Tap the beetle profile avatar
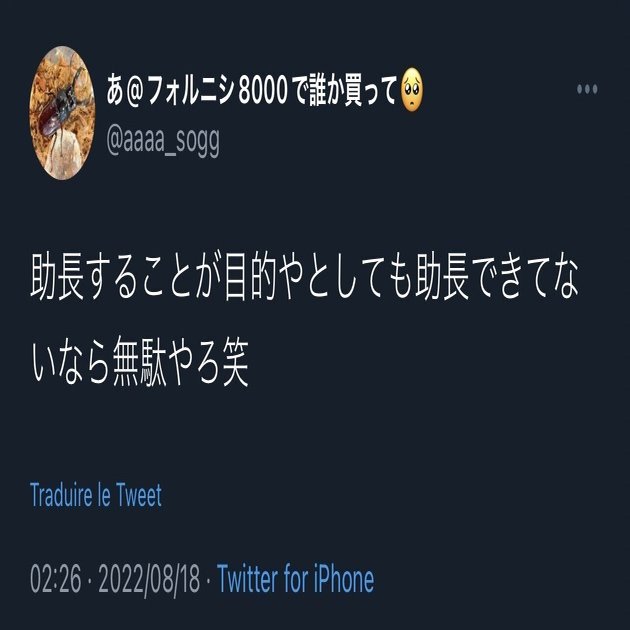 click(62, 113)
